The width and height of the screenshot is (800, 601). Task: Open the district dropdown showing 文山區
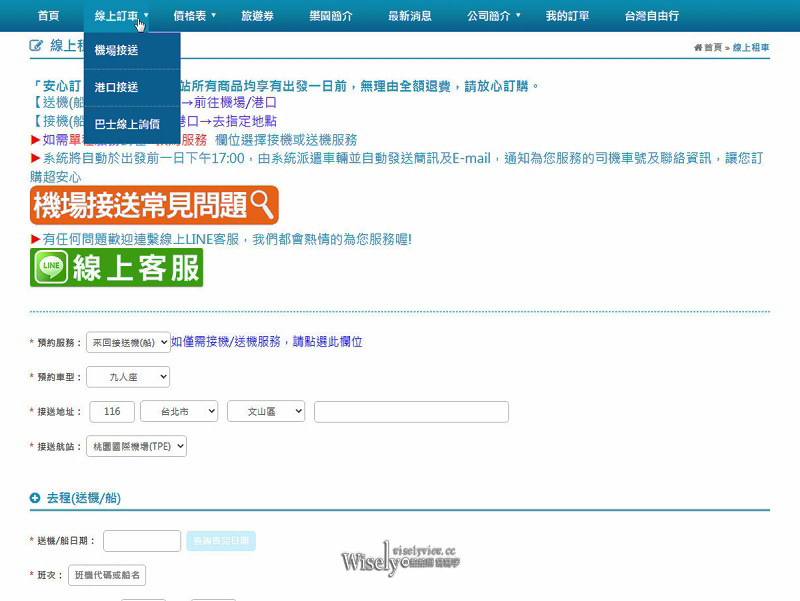265,412
